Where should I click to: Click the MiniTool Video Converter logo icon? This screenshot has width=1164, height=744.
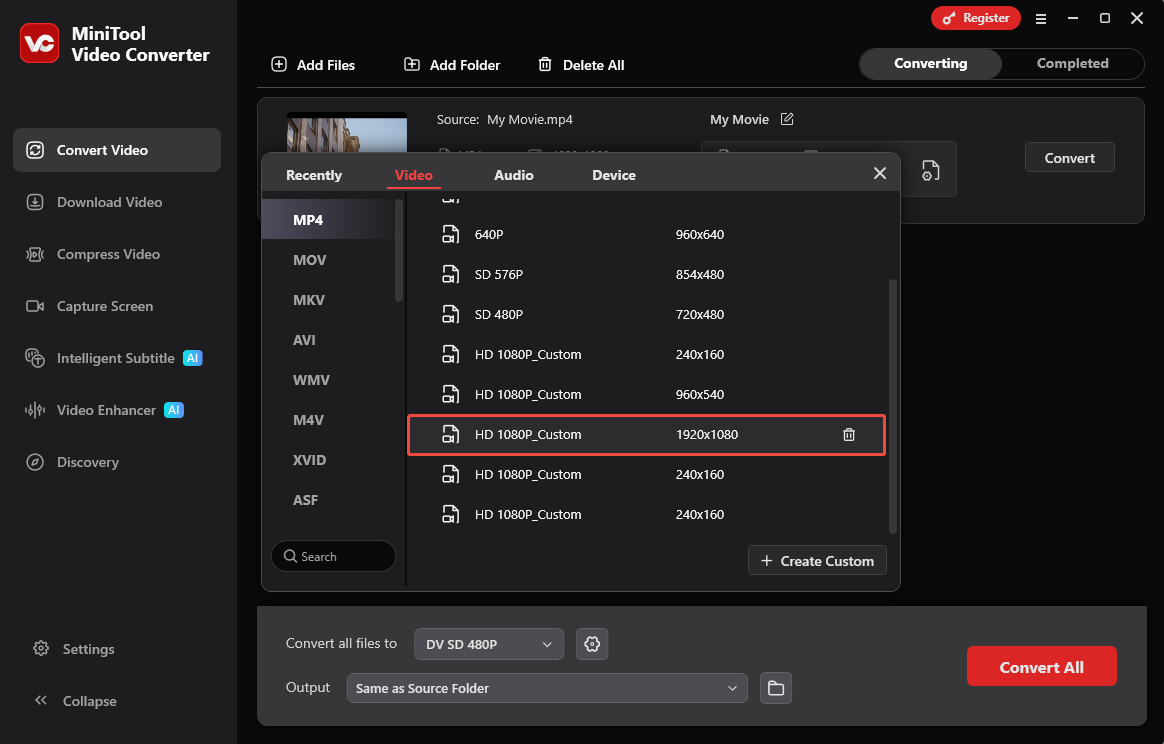tap(39, 43)
